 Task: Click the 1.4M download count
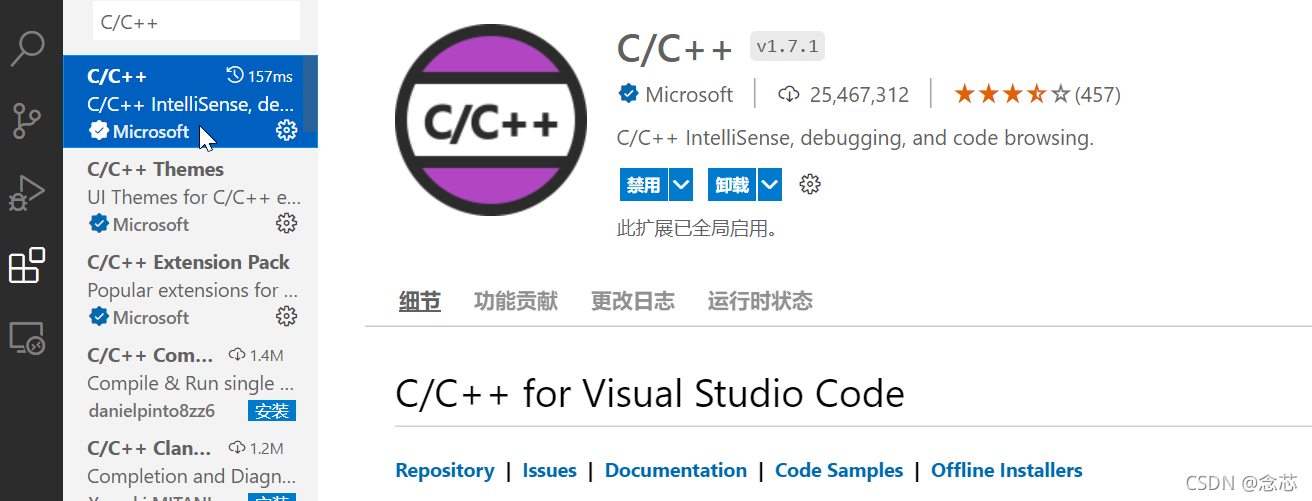(x=256, y=355)
